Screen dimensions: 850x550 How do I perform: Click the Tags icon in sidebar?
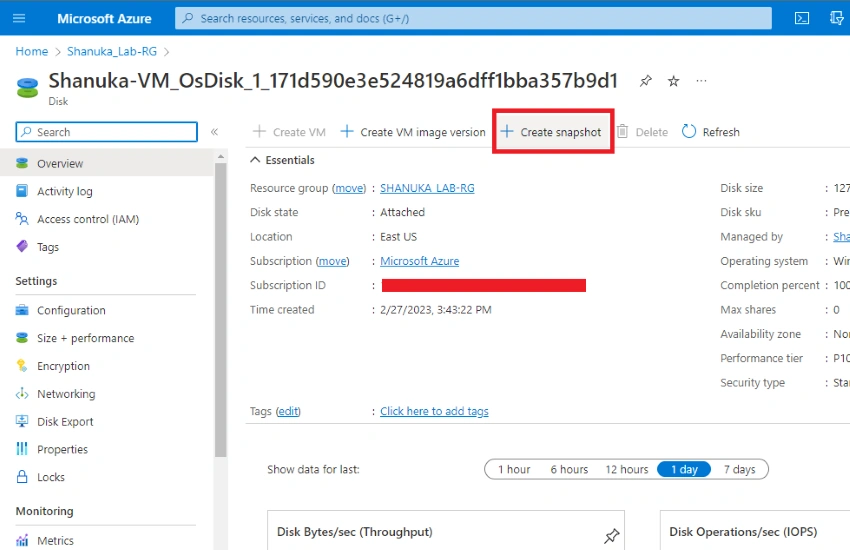pyautogui.click(x=22, y=247)
